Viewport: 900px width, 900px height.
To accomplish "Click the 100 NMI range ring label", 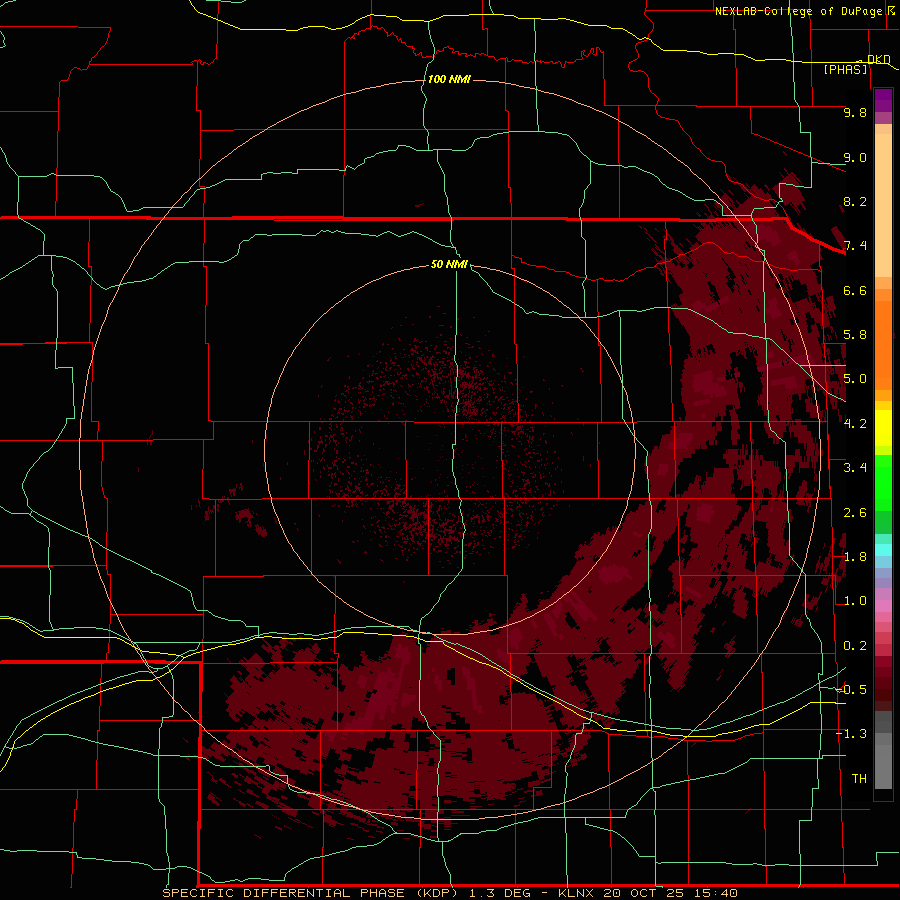I will [x=449, y=79].
